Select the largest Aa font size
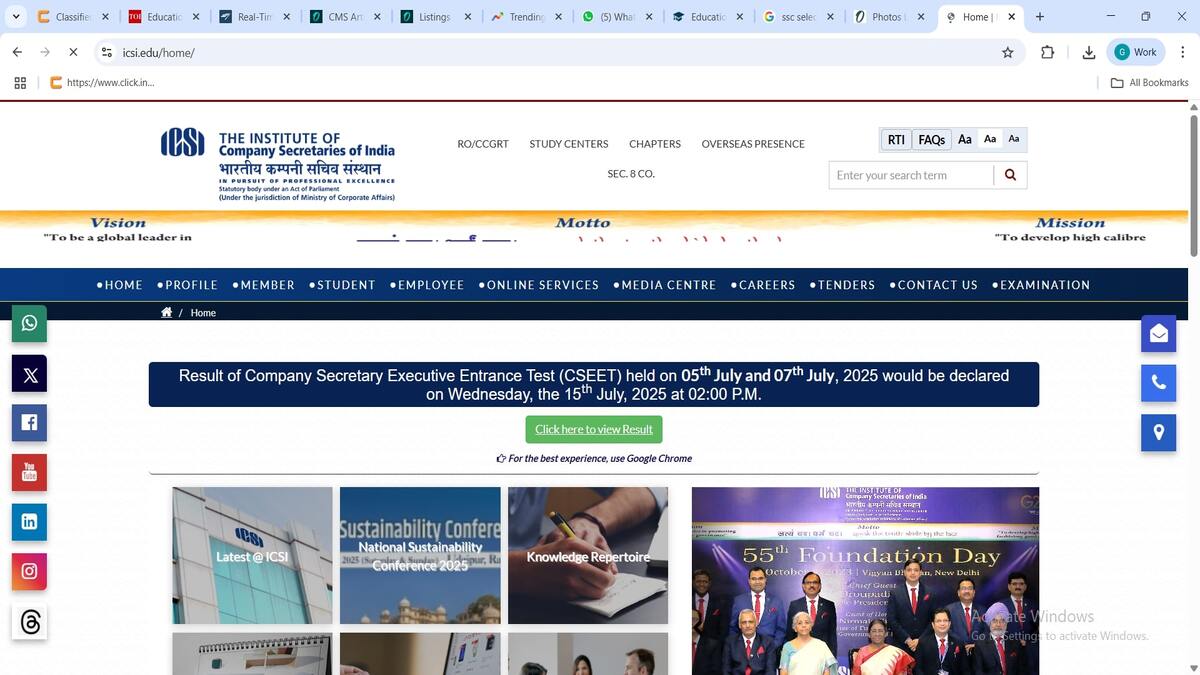Image resolution: width=1200 pixels, height=675 pixels. coord(965,140)
